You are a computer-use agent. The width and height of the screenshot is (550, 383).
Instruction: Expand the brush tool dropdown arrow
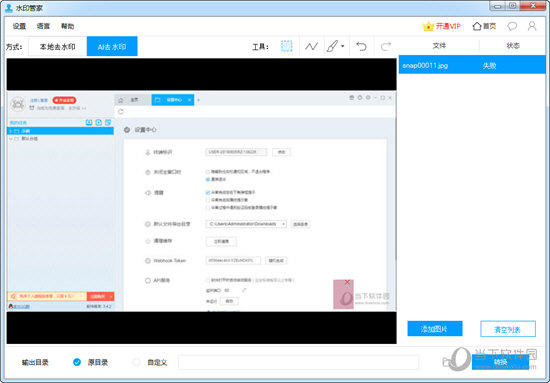343,46
